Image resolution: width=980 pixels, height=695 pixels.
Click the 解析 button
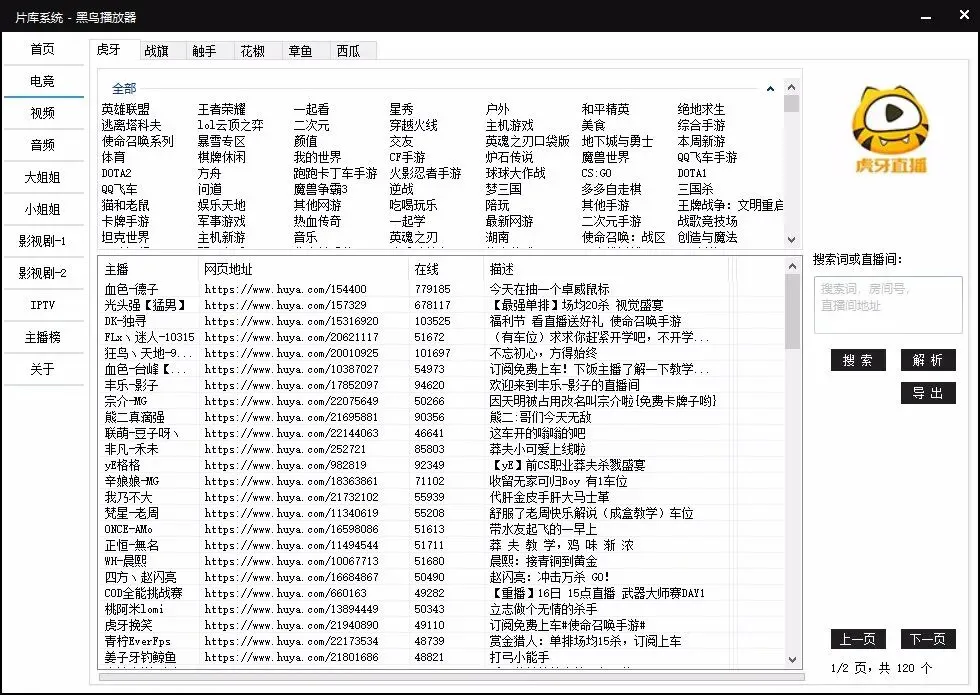tap(928, 360)
